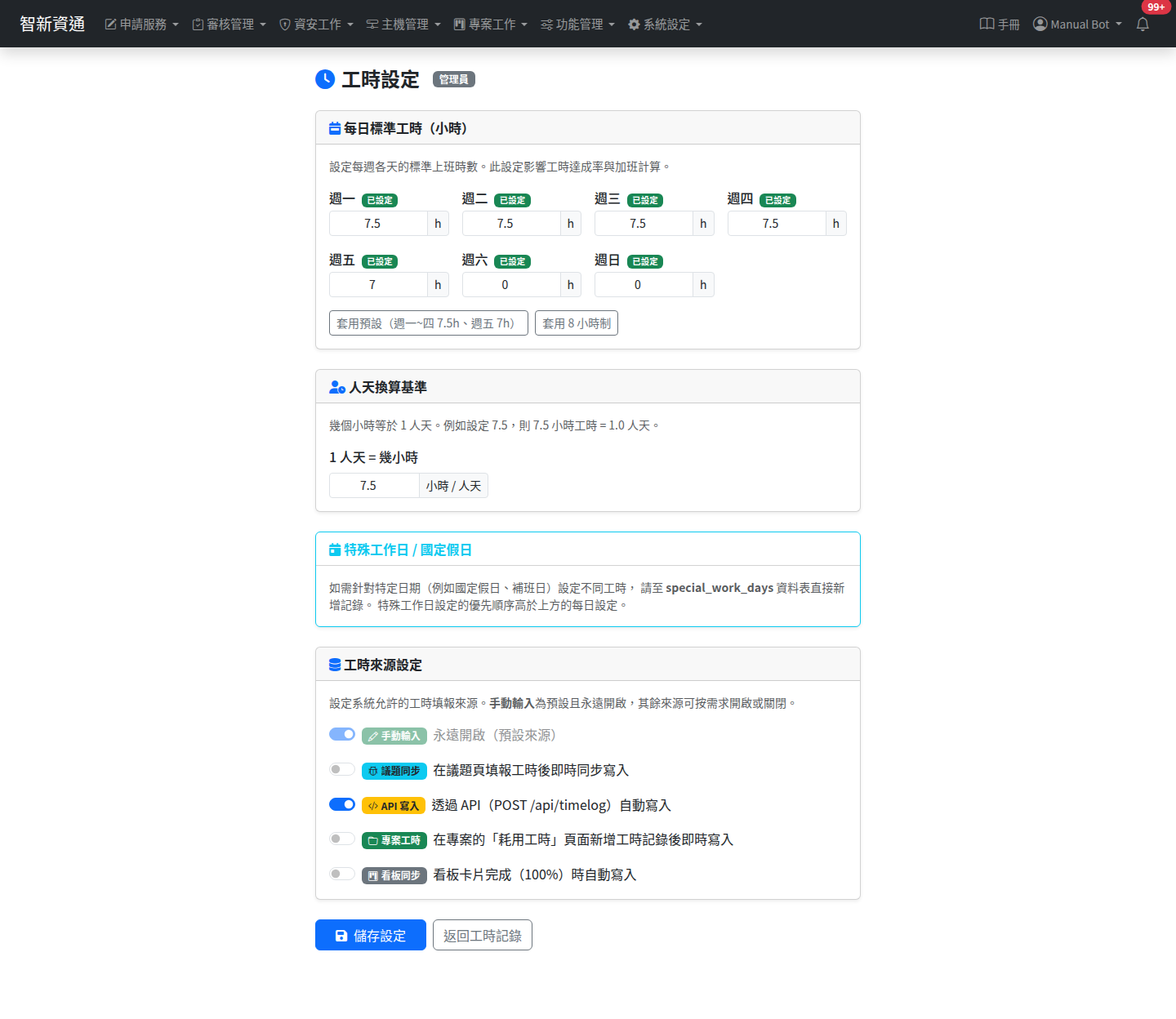Image resolution: width=1176 pixels, height=1019 pixels.
Task: Enable the 議題同步 switch
Action: pos(342,769)
